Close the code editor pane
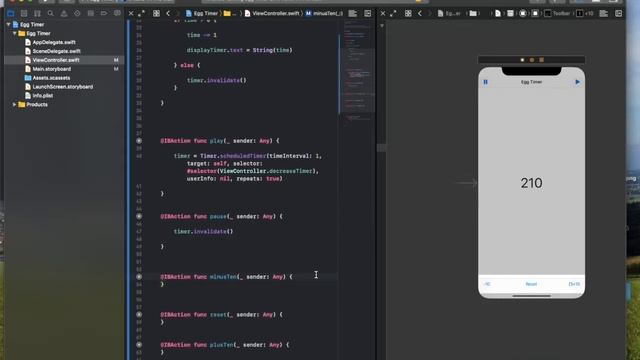This screenshot has width=640, height=360. click(131, 13)
